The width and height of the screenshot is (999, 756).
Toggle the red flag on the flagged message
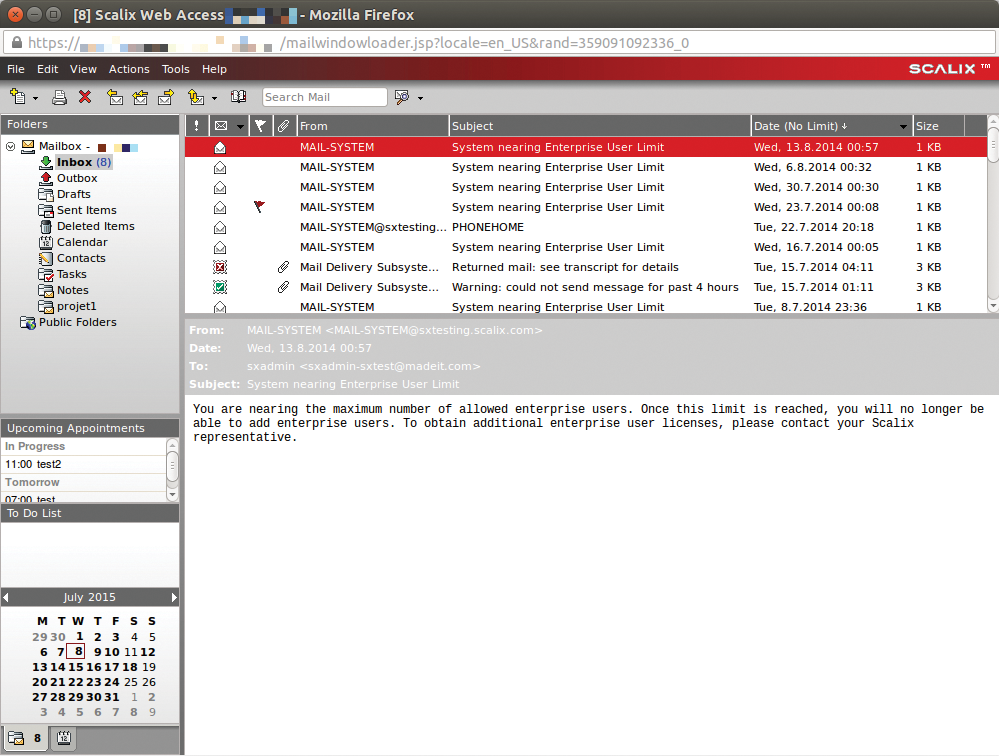click(x=259, y=207)
